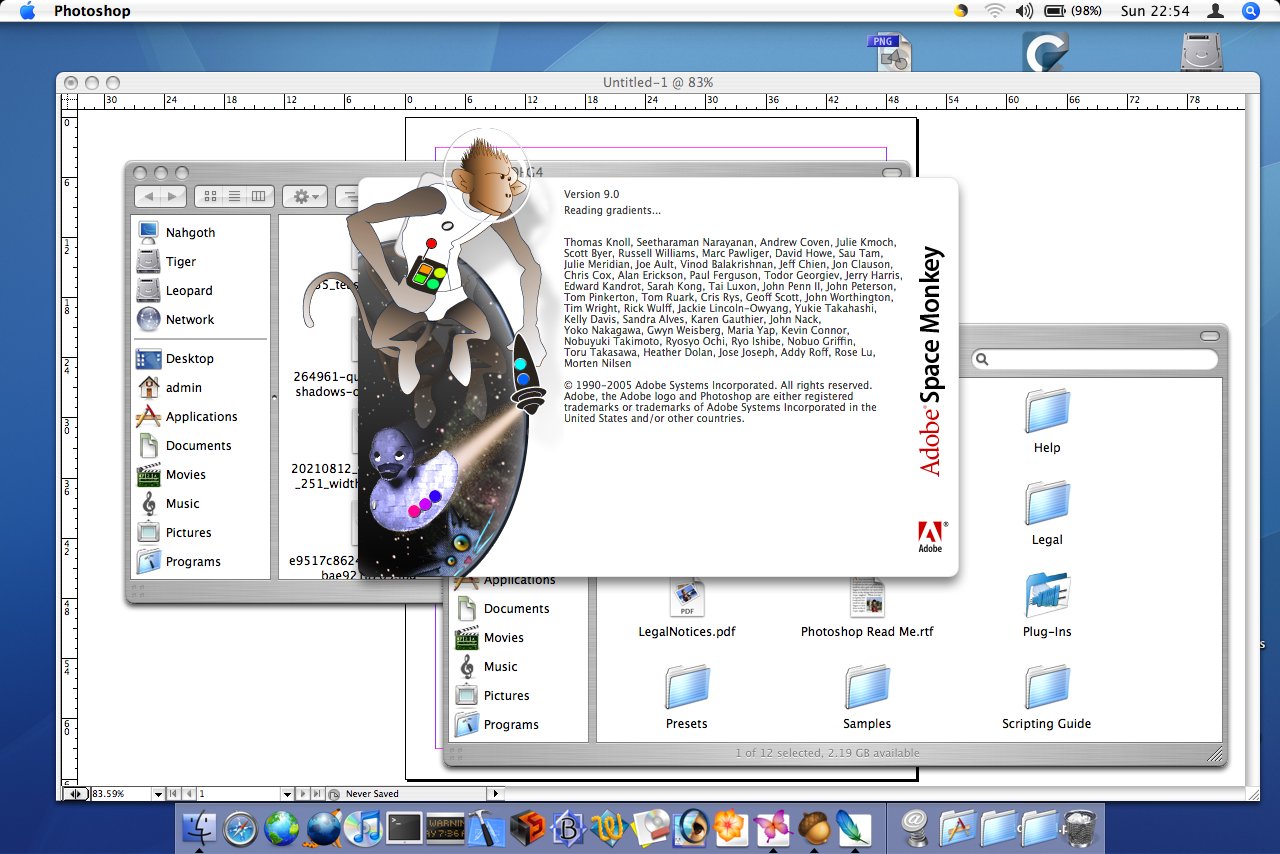Launch Safari from the Dock
The width and height of the screenshot is (1280, 854).
pyautogui.click(x=238, y=828)
